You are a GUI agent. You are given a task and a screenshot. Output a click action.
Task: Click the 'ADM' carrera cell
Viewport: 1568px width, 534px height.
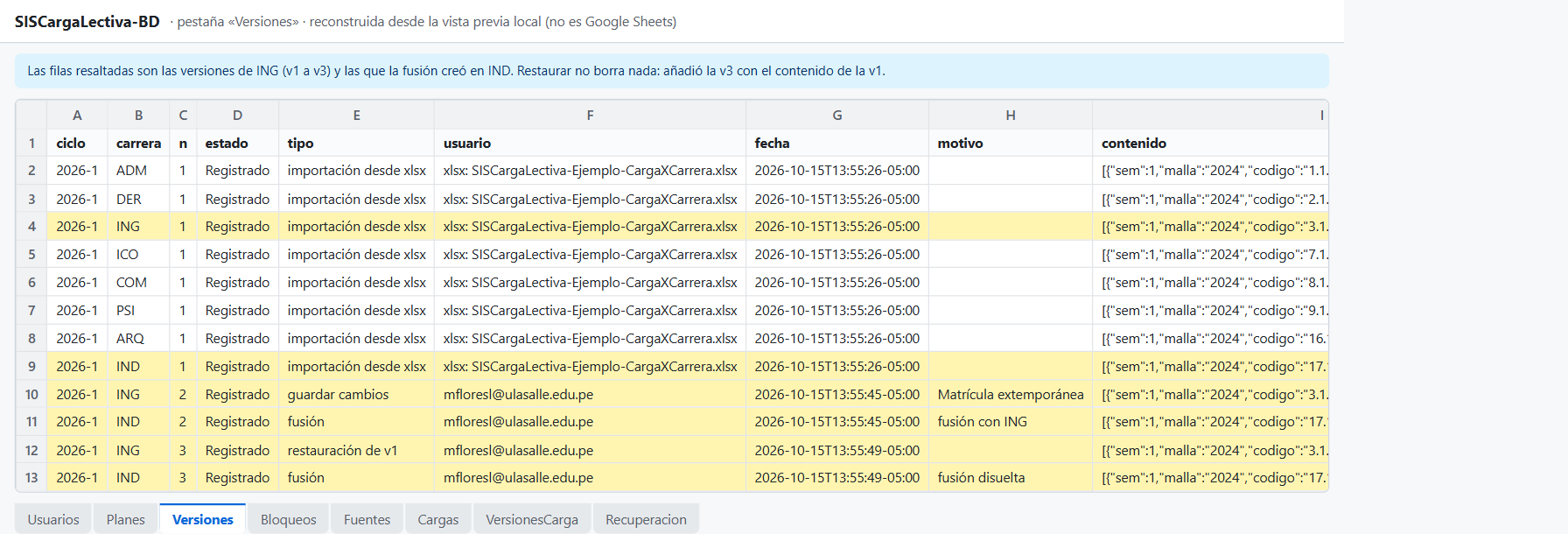138,171
